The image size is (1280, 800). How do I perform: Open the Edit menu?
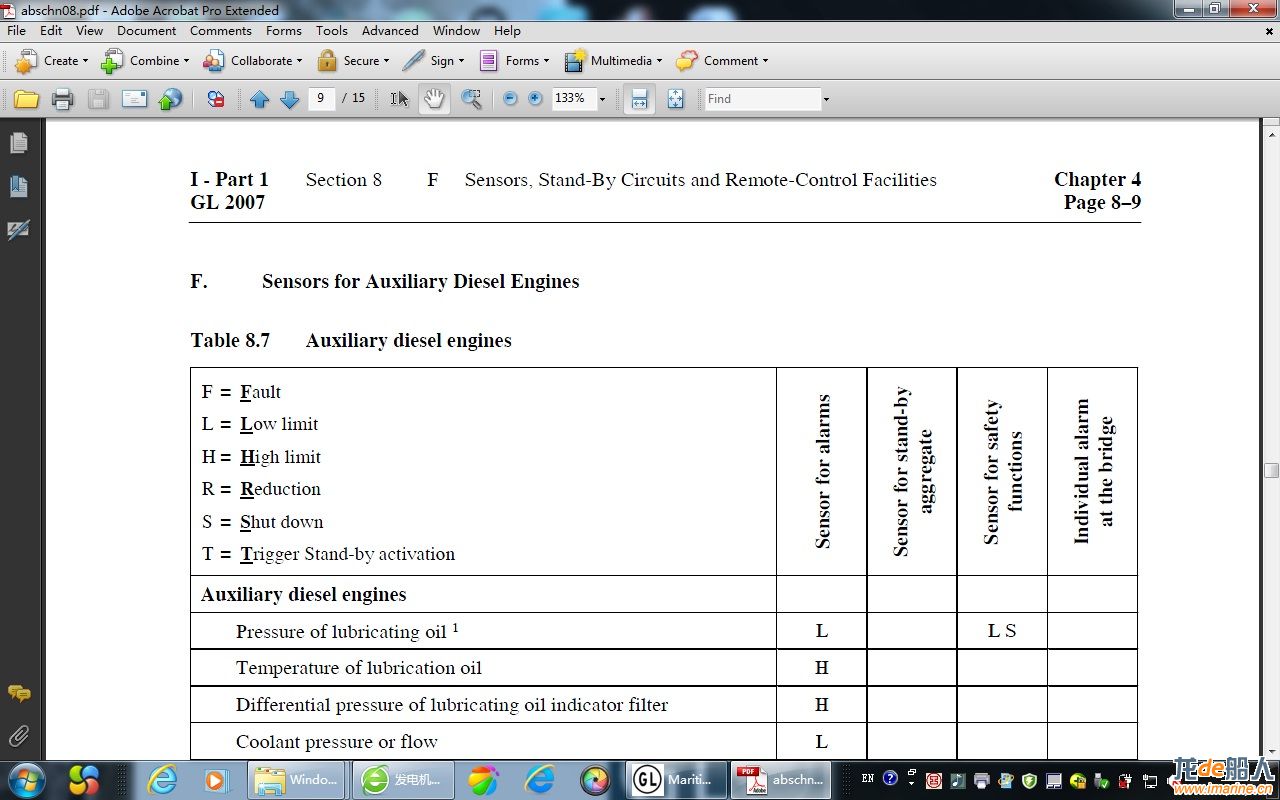[51, 31]
